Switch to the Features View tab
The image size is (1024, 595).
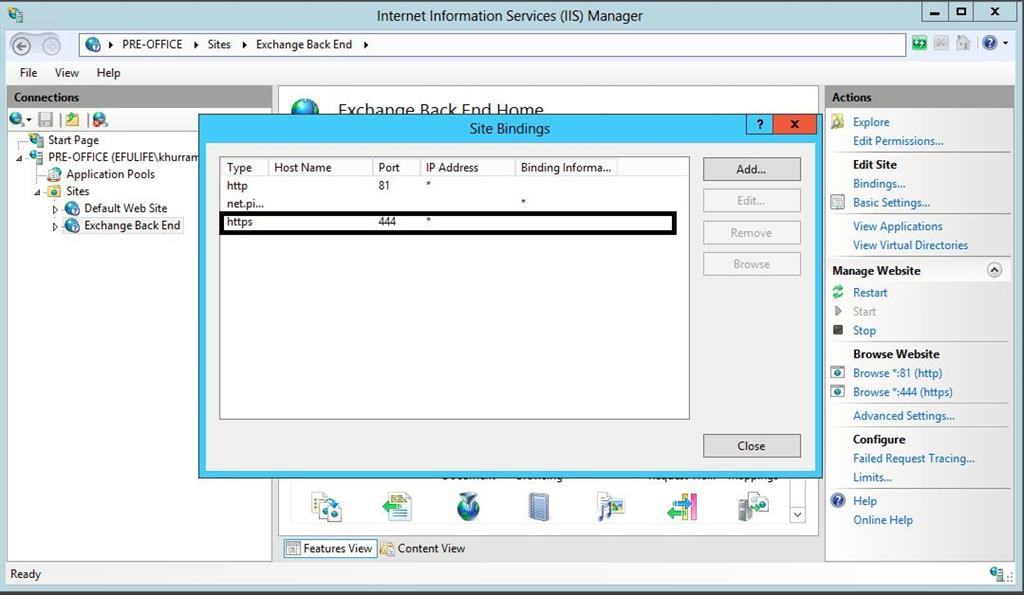330,548
